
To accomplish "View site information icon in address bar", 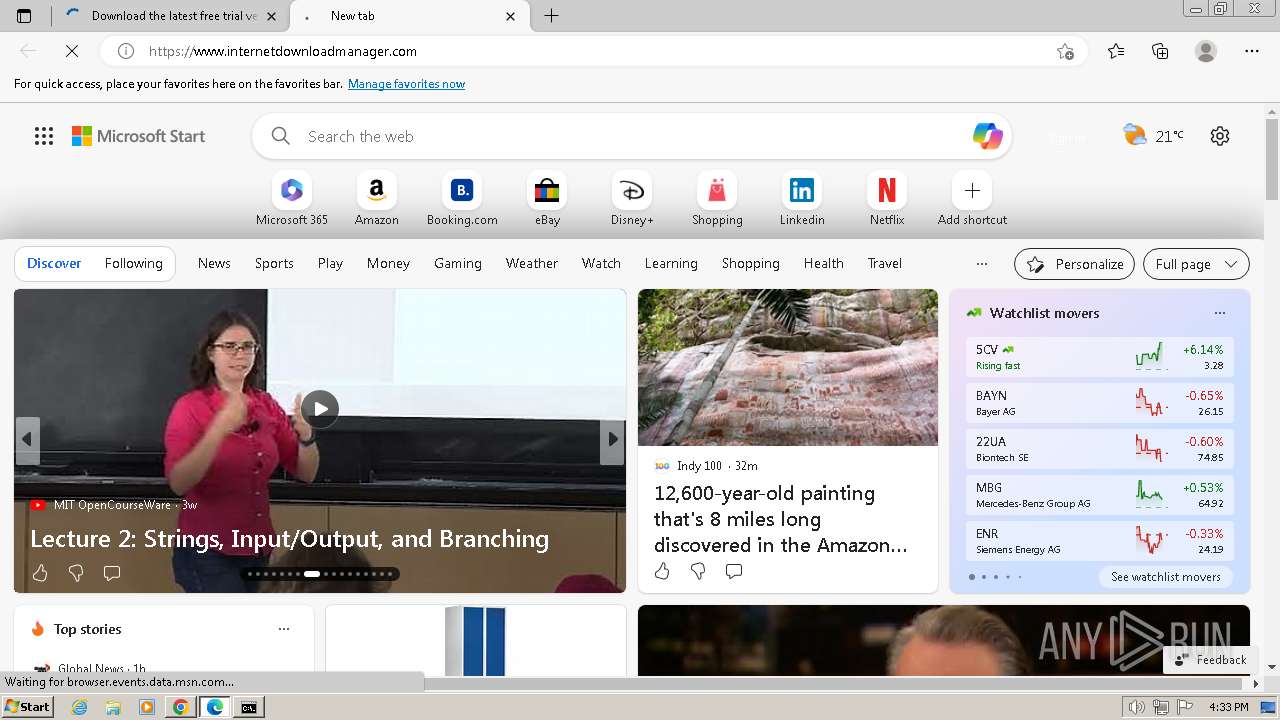I will point(126,51).
